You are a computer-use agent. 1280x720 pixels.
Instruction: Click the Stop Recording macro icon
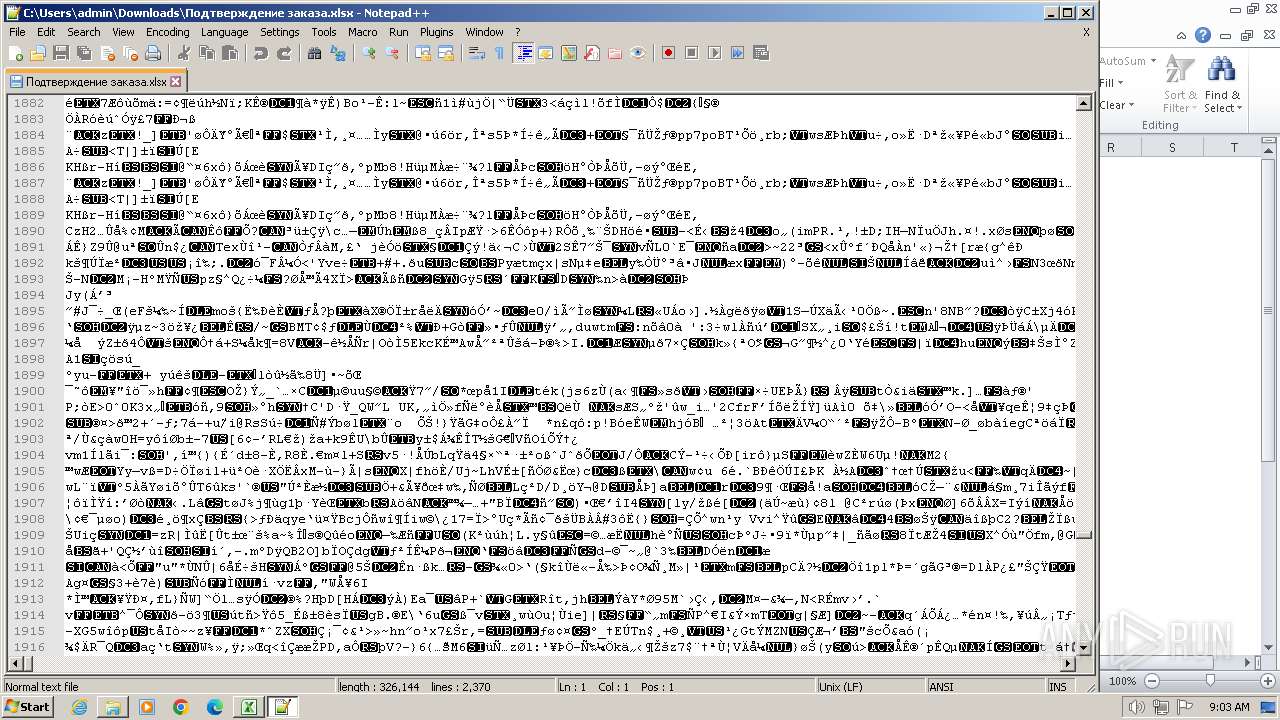[x=692, y=53]
